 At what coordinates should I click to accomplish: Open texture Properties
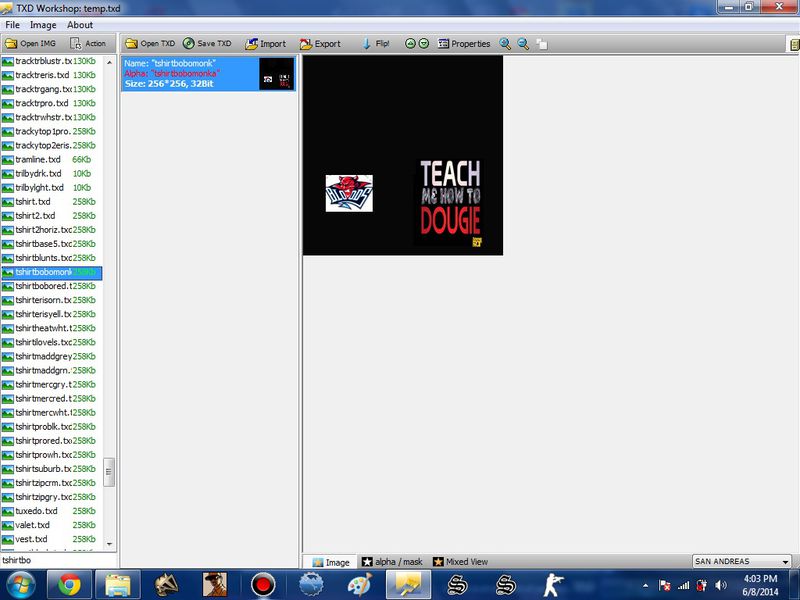click(x=464, y=44)
